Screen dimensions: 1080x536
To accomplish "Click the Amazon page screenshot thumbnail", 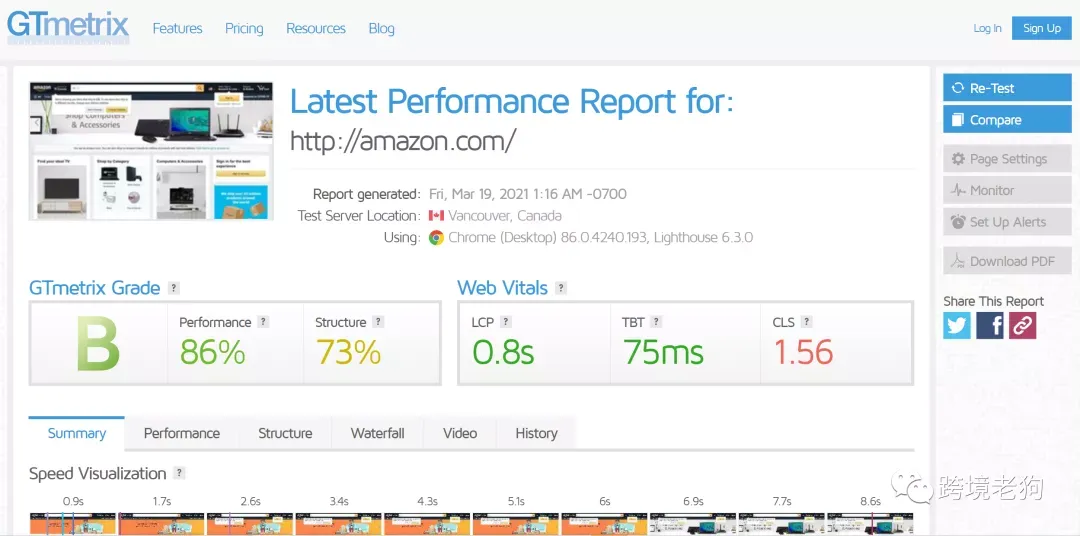I will [x=151, y=151].
